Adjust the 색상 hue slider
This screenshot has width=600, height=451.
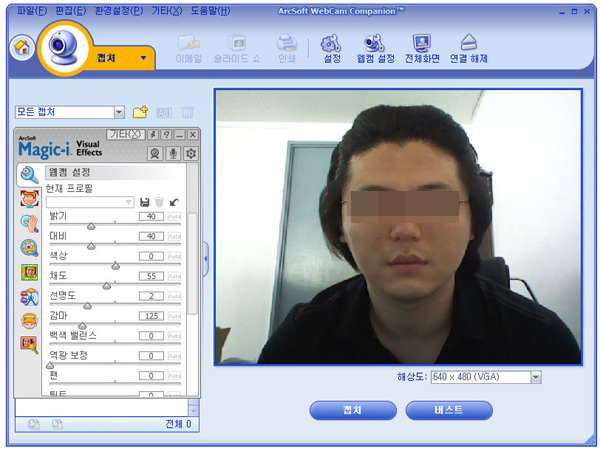[x=116, y=266]
